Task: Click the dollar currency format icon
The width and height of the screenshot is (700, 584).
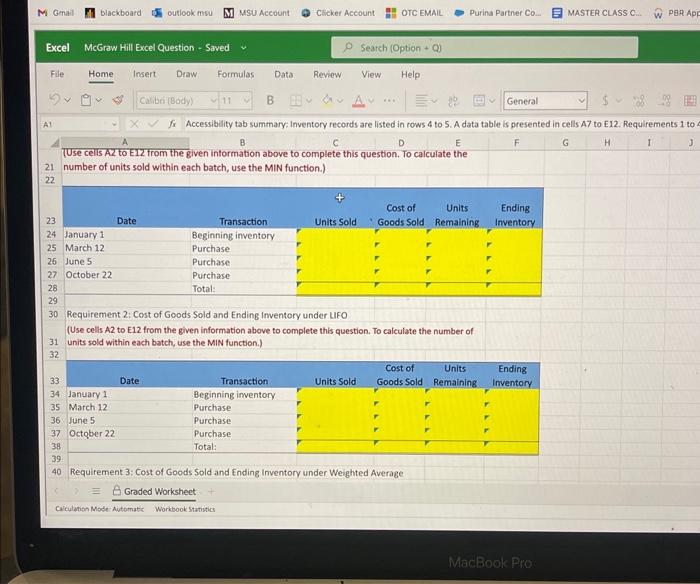Action: tap(605, 100)
